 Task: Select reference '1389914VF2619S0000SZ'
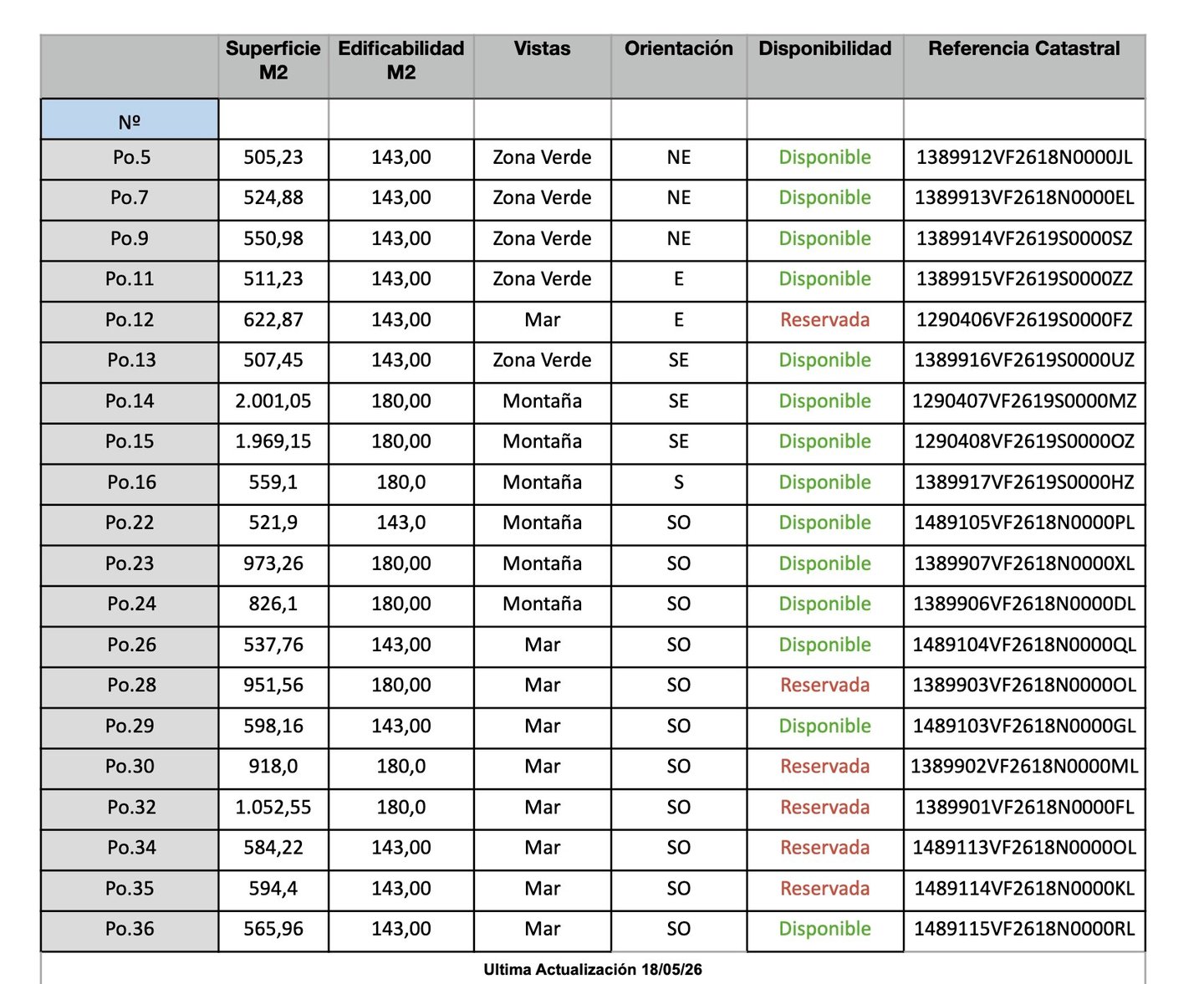click(x=1024, y=238)
